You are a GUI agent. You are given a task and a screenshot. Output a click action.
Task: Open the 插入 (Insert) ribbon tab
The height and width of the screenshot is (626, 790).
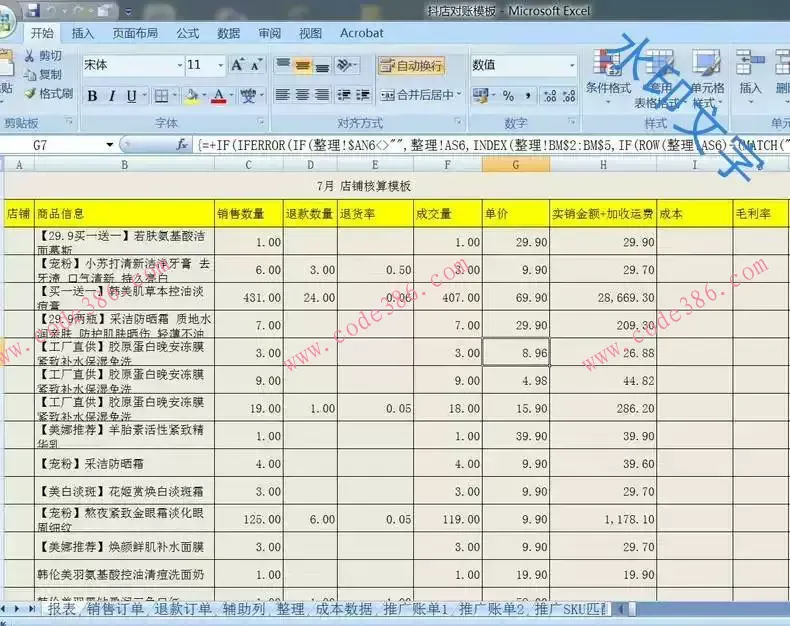[x=82, y=33]
